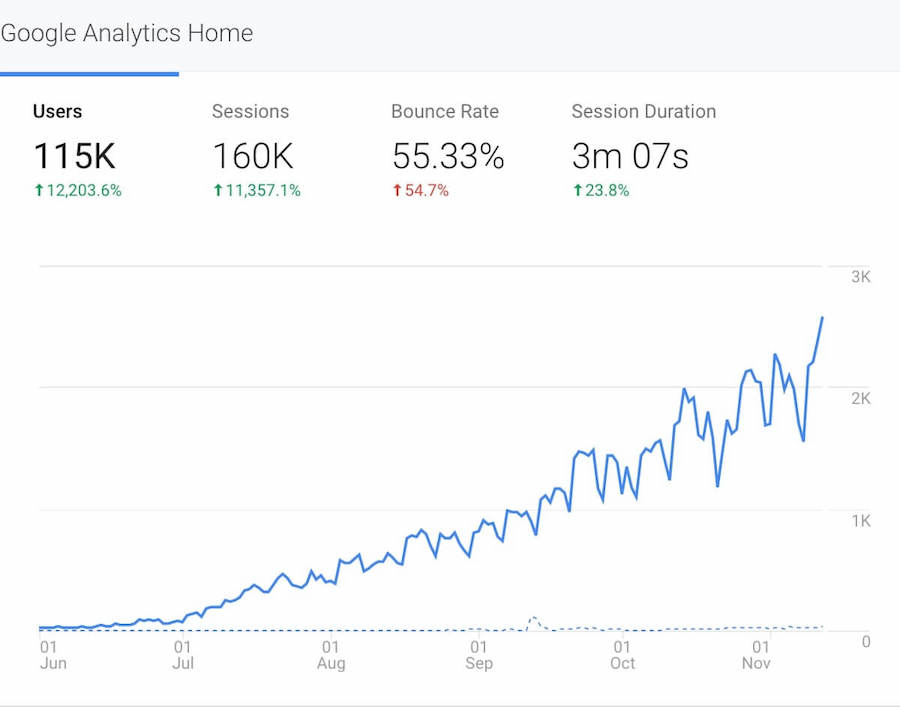Select the Users metric tab
The image size is (900, 707).
click(x=58, y=112)
